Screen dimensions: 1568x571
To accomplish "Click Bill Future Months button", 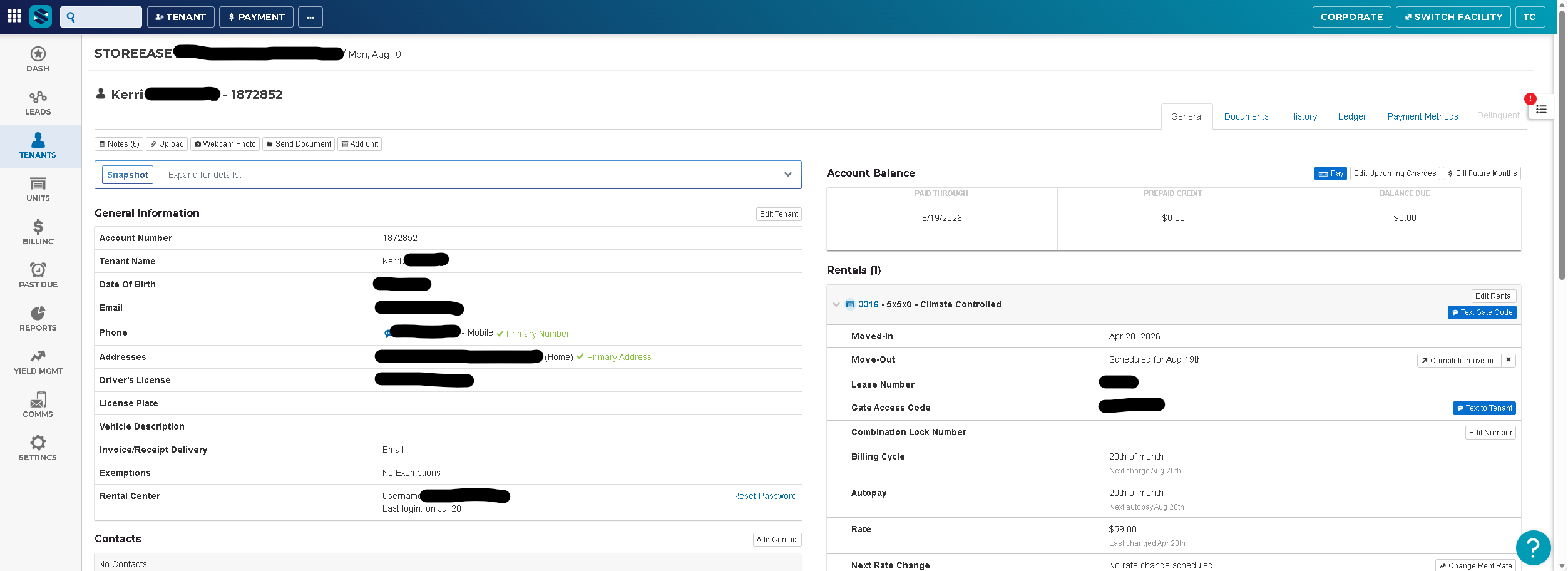I will (x=1482, y=173).
